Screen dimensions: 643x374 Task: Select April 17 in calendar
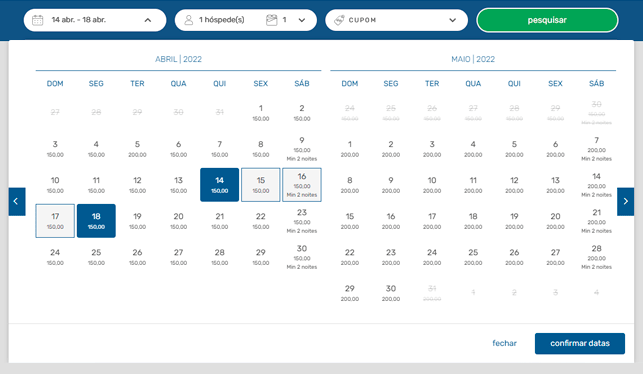coord(55,221)
